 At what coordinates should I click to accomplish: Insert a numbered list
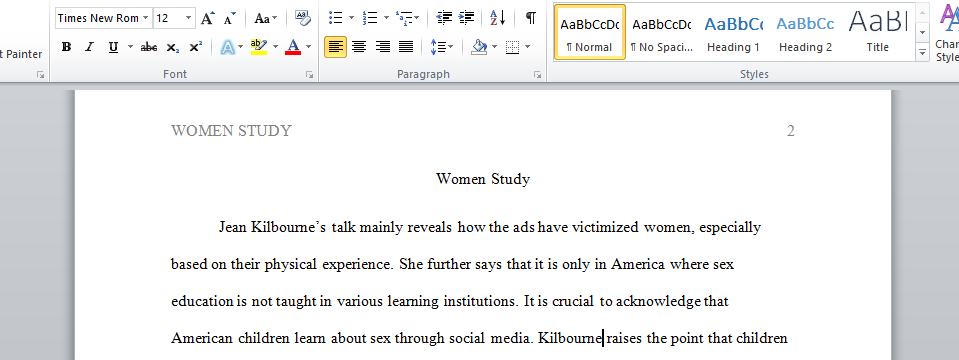click(x=369, y=18)
